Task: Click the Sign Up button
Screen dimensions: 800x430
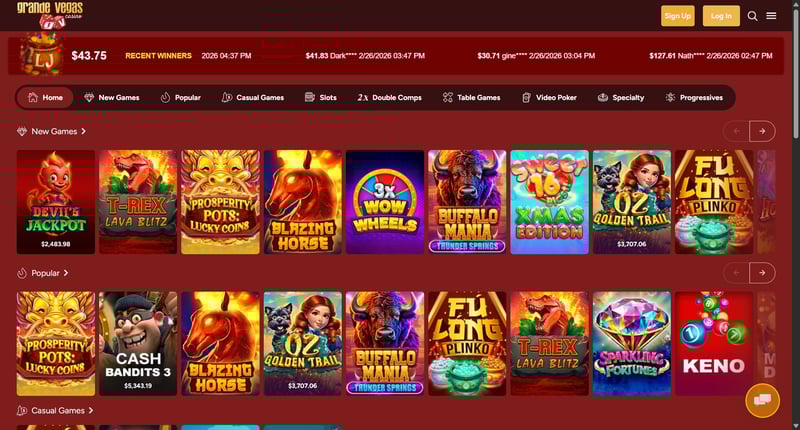Action: [x=678, y=16]
